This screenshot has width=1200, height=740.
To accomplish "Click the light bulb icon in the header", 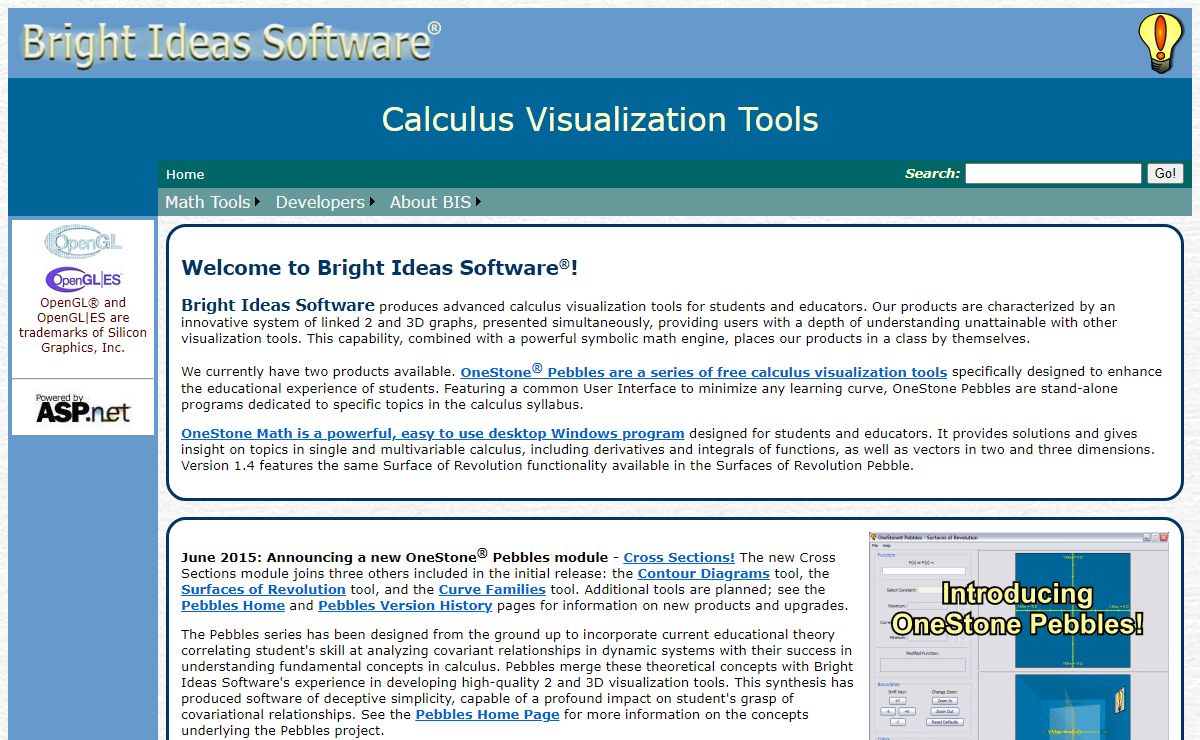I will [x=1160, y=43].
